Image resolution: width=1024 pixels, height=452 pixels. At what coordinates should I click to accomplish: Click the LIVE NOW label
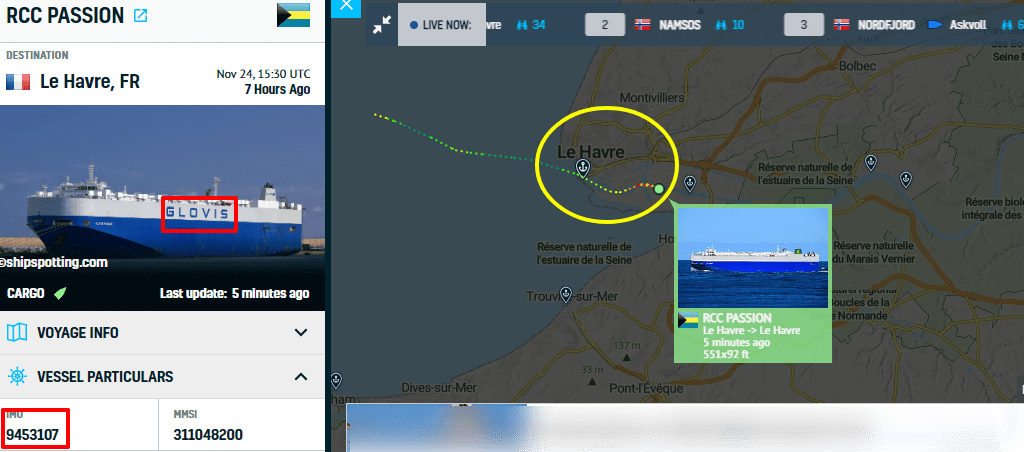click(441, 25)
